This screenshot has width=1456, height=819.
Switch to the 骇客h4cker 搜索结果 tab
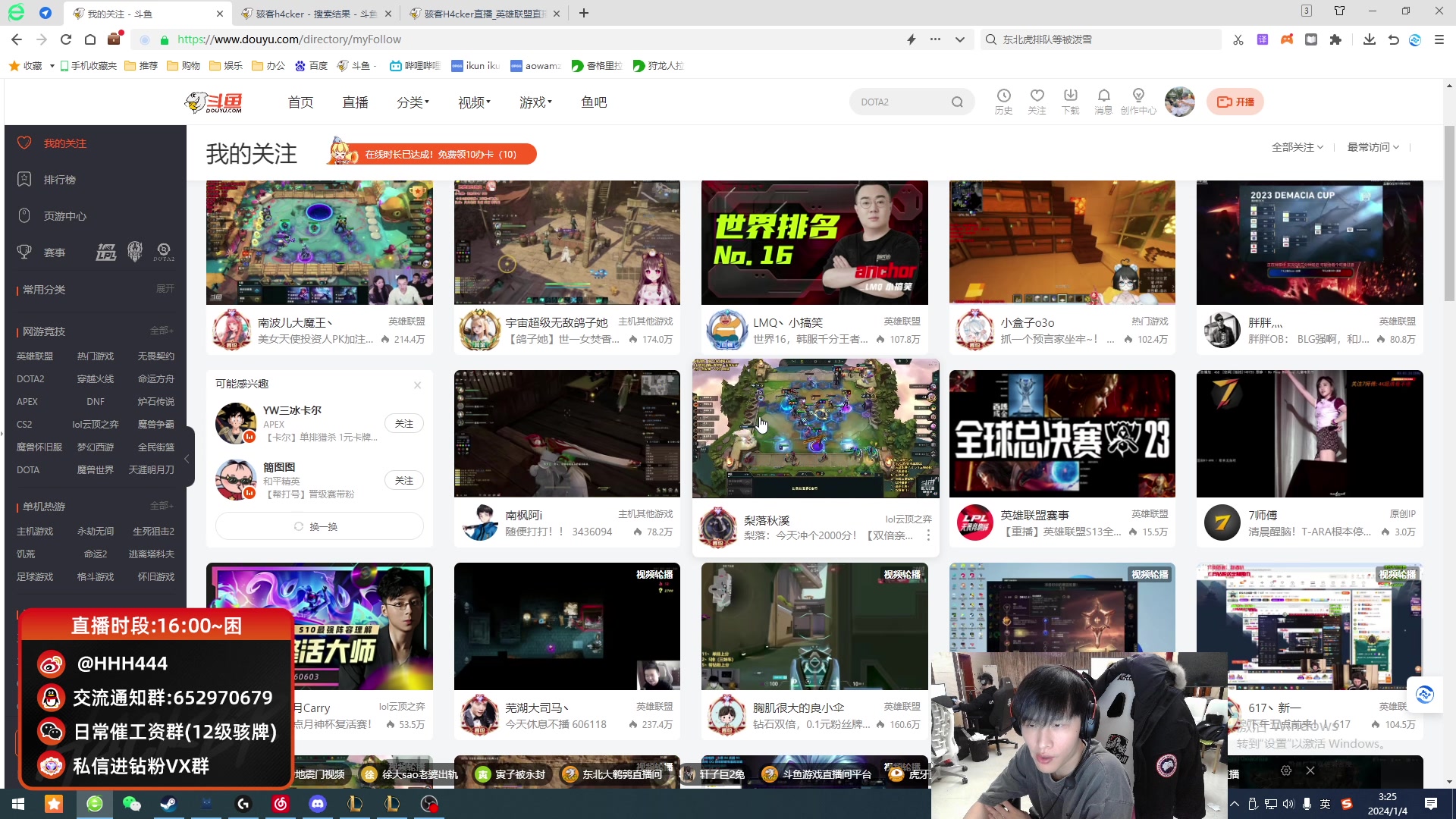click(x=315, y=14)
